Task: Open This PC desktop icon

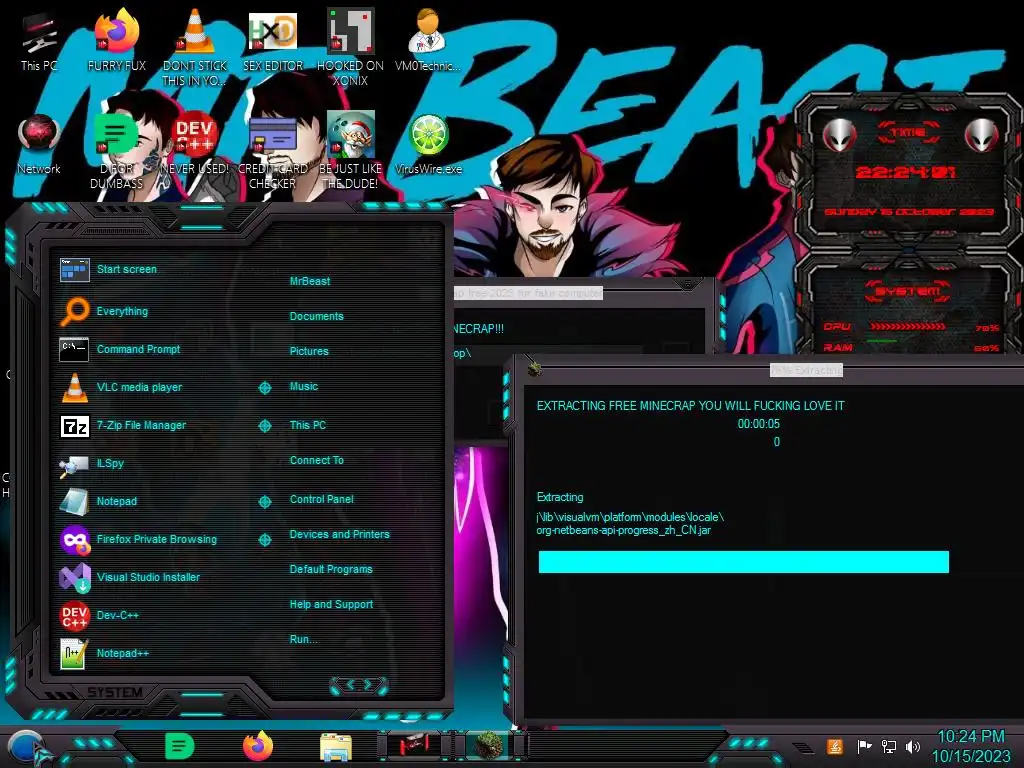Action: [x=39, y=42]
